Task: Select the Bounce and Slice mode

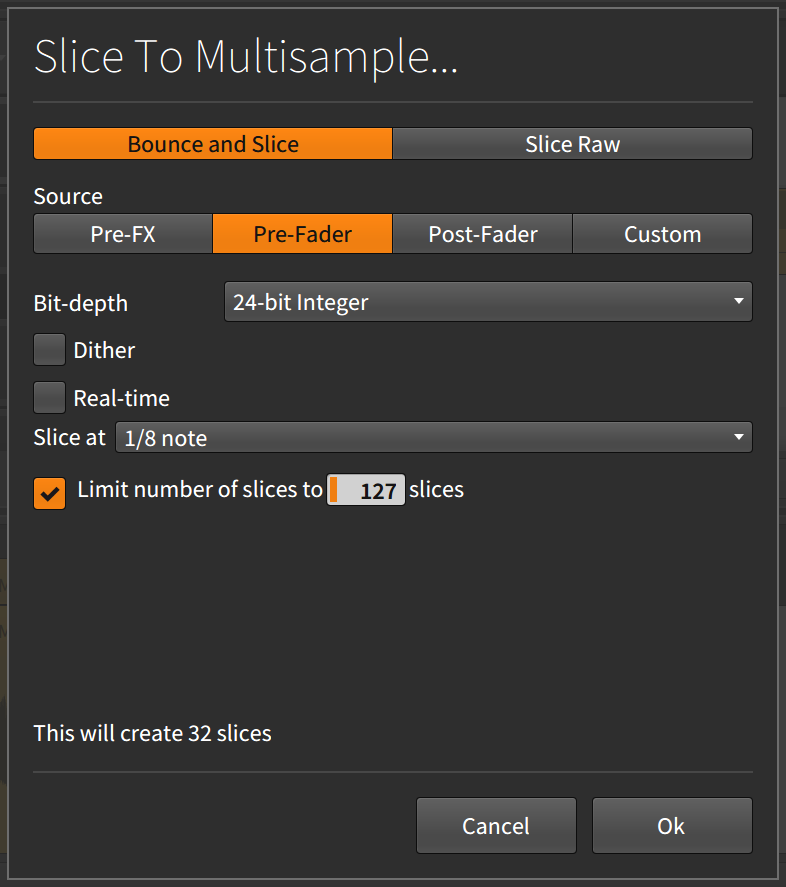Action: (x=212, y=144)
